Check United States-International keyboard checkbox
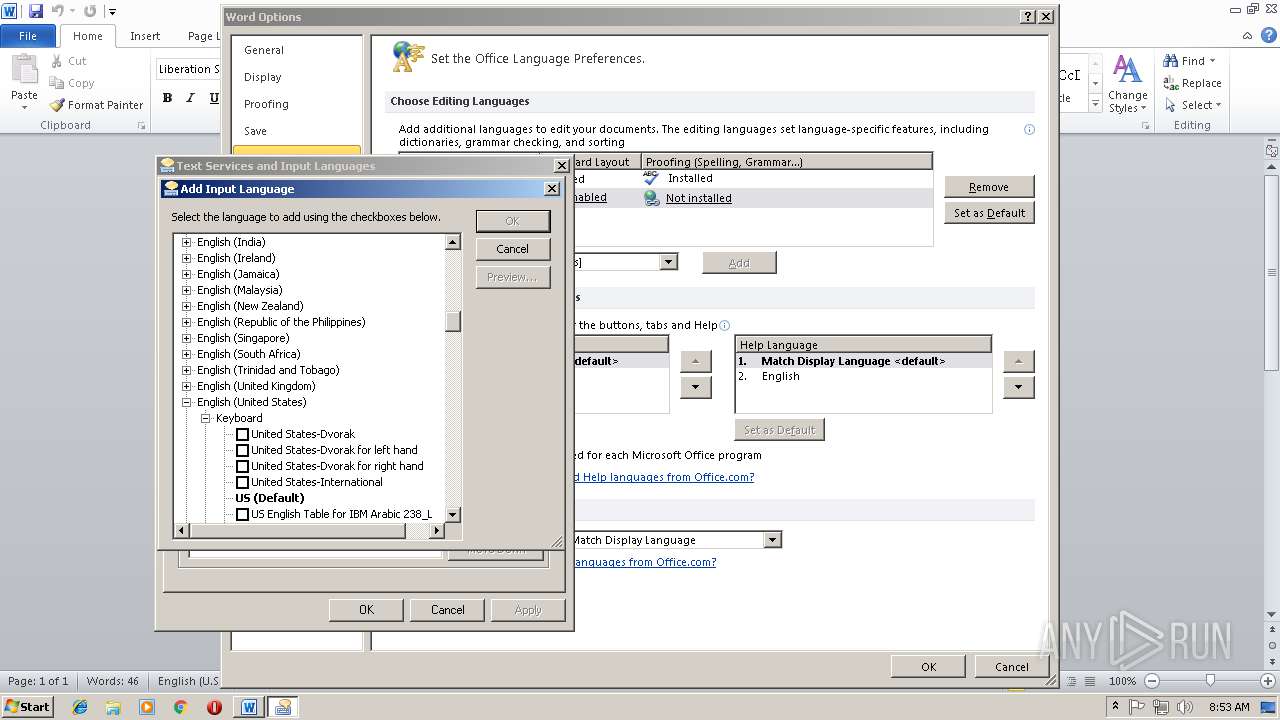Screen dimensions: 1280x720 (x=242, y=482)
